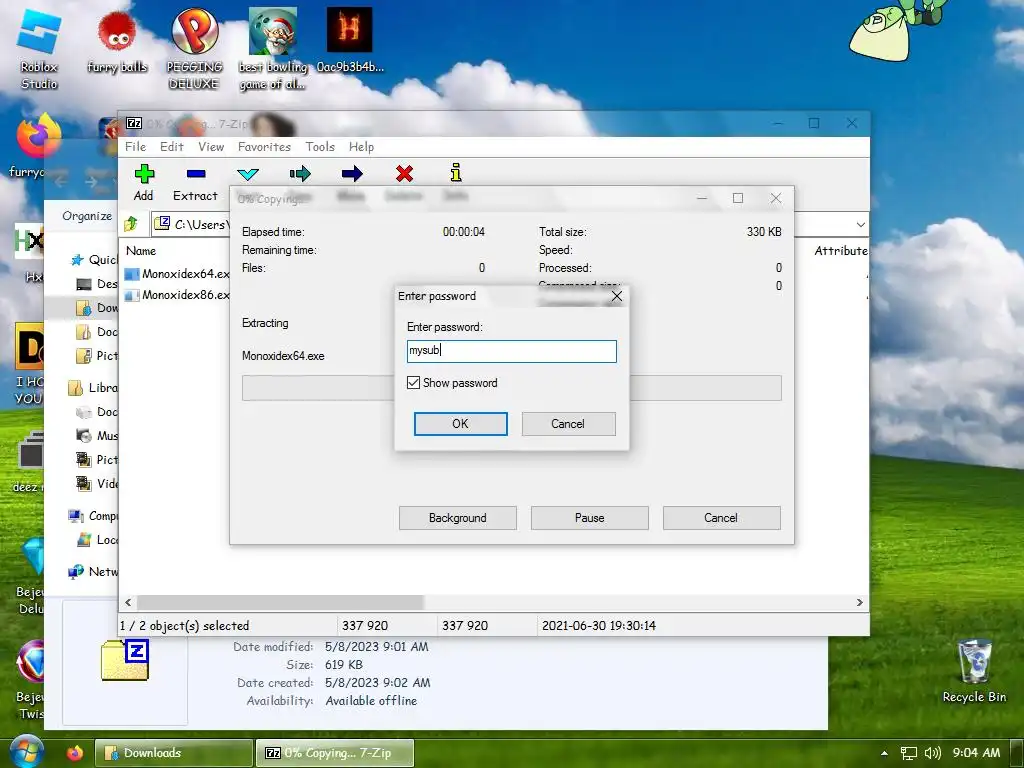The height and width of the screenshot is (768, 1024).
Task: Open the Favorites menu
Action: [264, 147]
